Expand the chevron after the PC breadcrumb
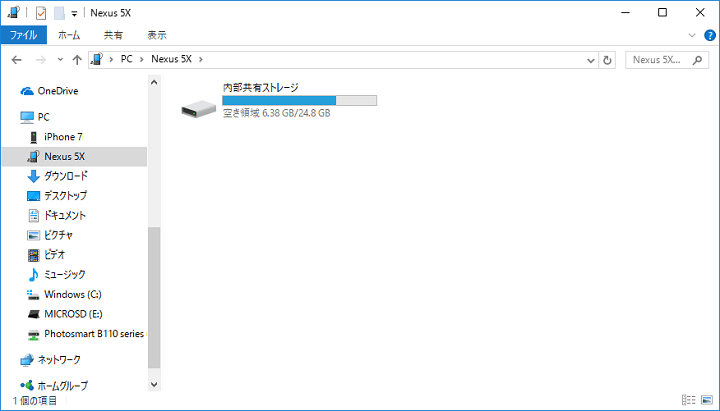 tap(142, 60)
